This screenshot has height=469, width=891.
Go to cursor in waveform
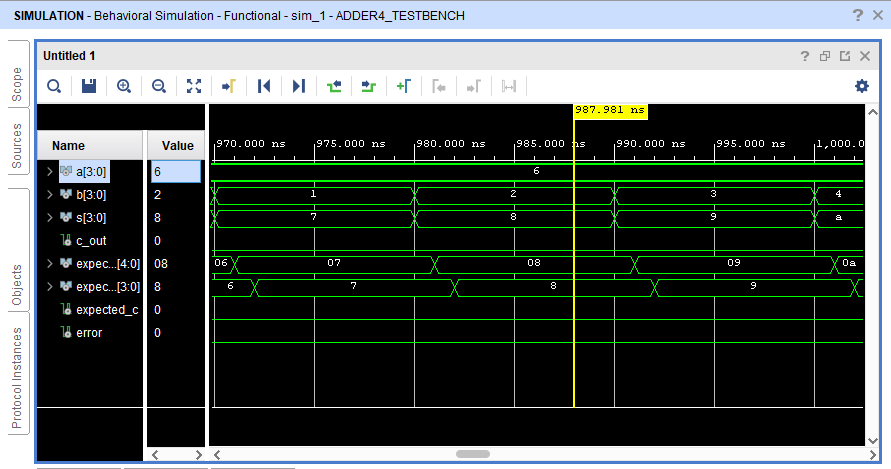(229, 86)
